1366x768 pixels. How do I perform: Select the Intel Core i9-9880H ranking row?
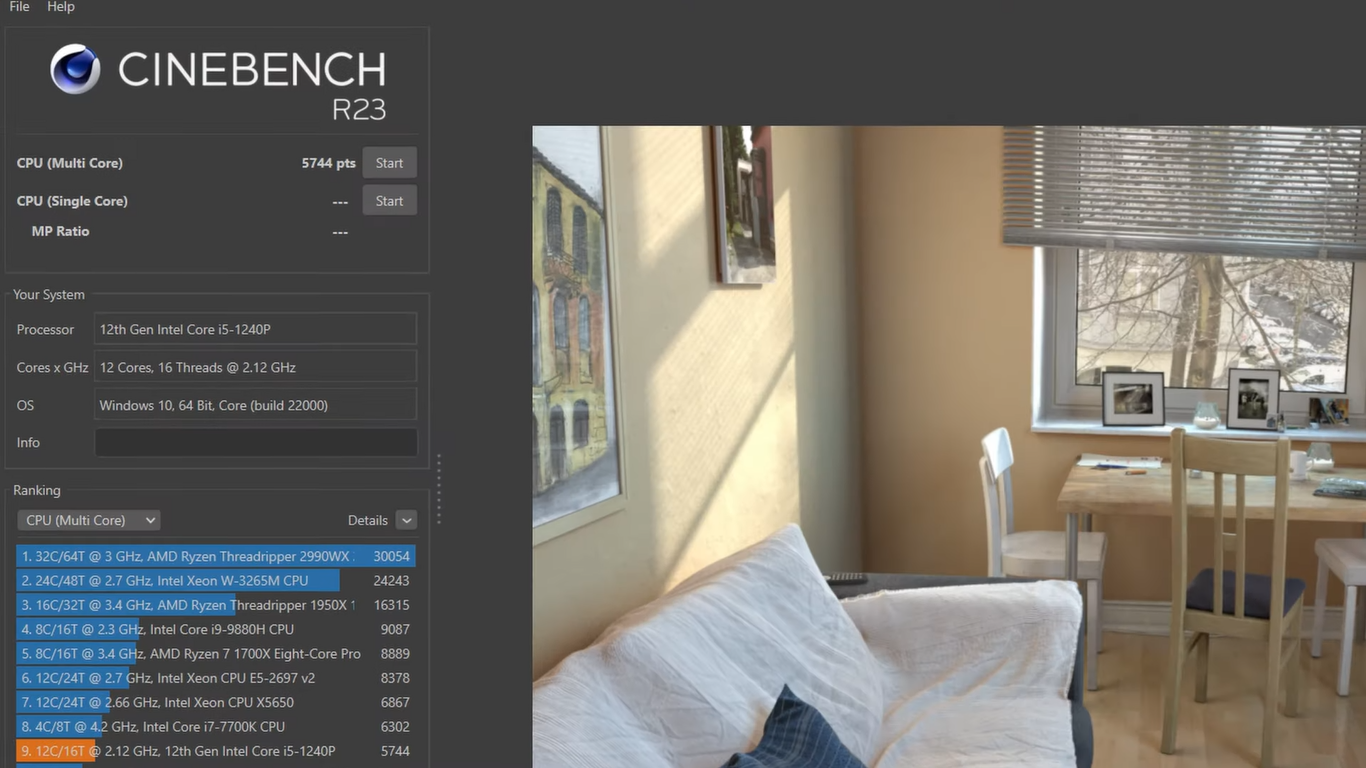[215, 629]
